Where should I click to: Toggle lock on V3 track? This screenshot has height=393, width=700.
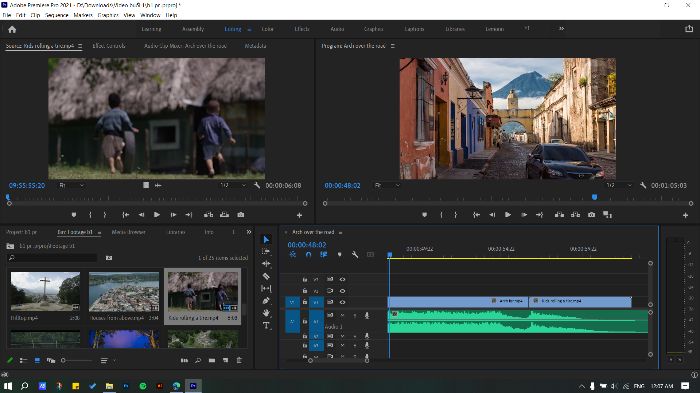(x=305, y=279)
